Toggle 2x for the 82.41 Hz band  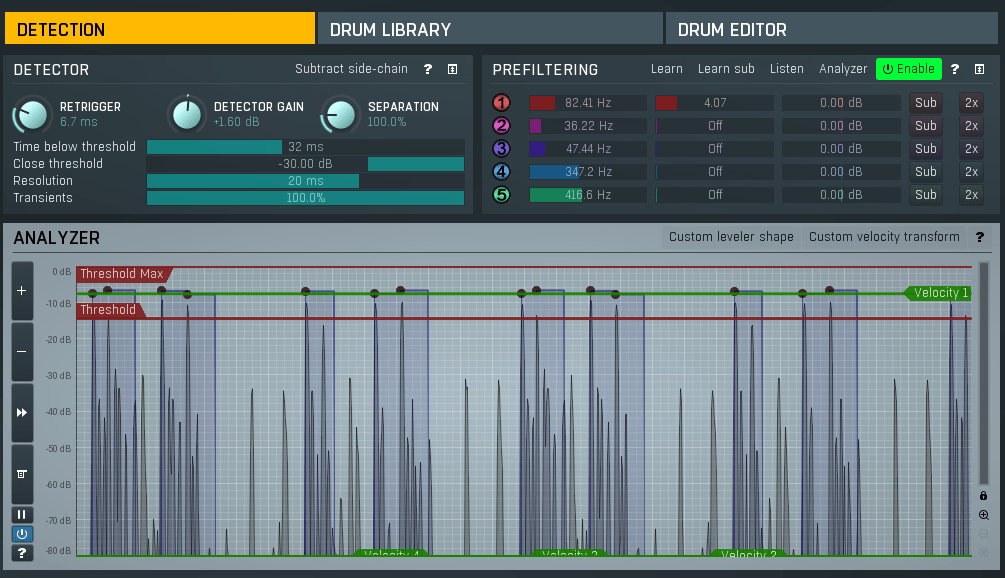(x=972, y=103)
